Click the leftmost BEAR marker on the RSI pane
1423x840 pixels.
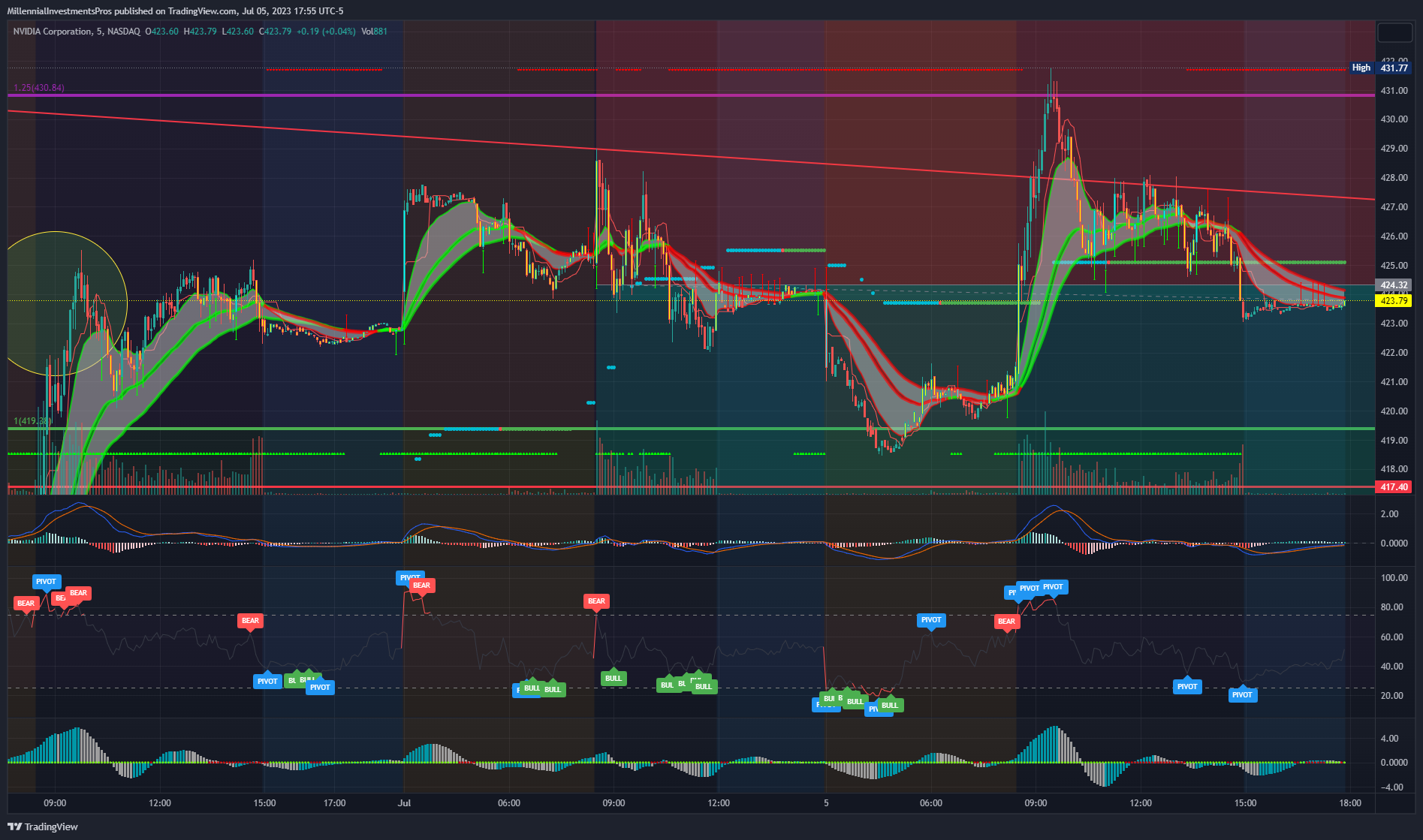coord(26,604)
